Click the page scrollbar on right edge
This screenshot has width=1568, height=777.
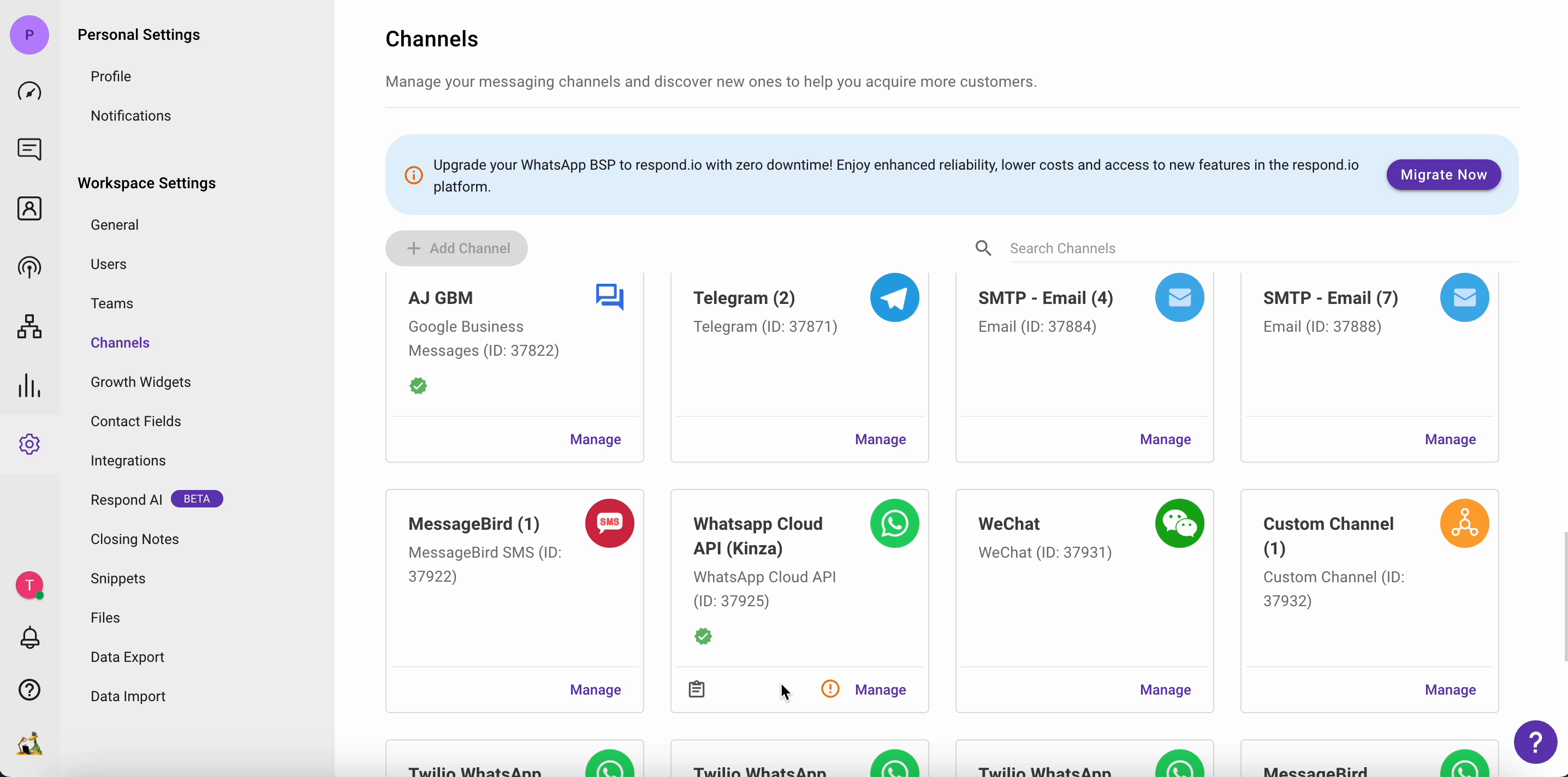(x=1565, y=596)
